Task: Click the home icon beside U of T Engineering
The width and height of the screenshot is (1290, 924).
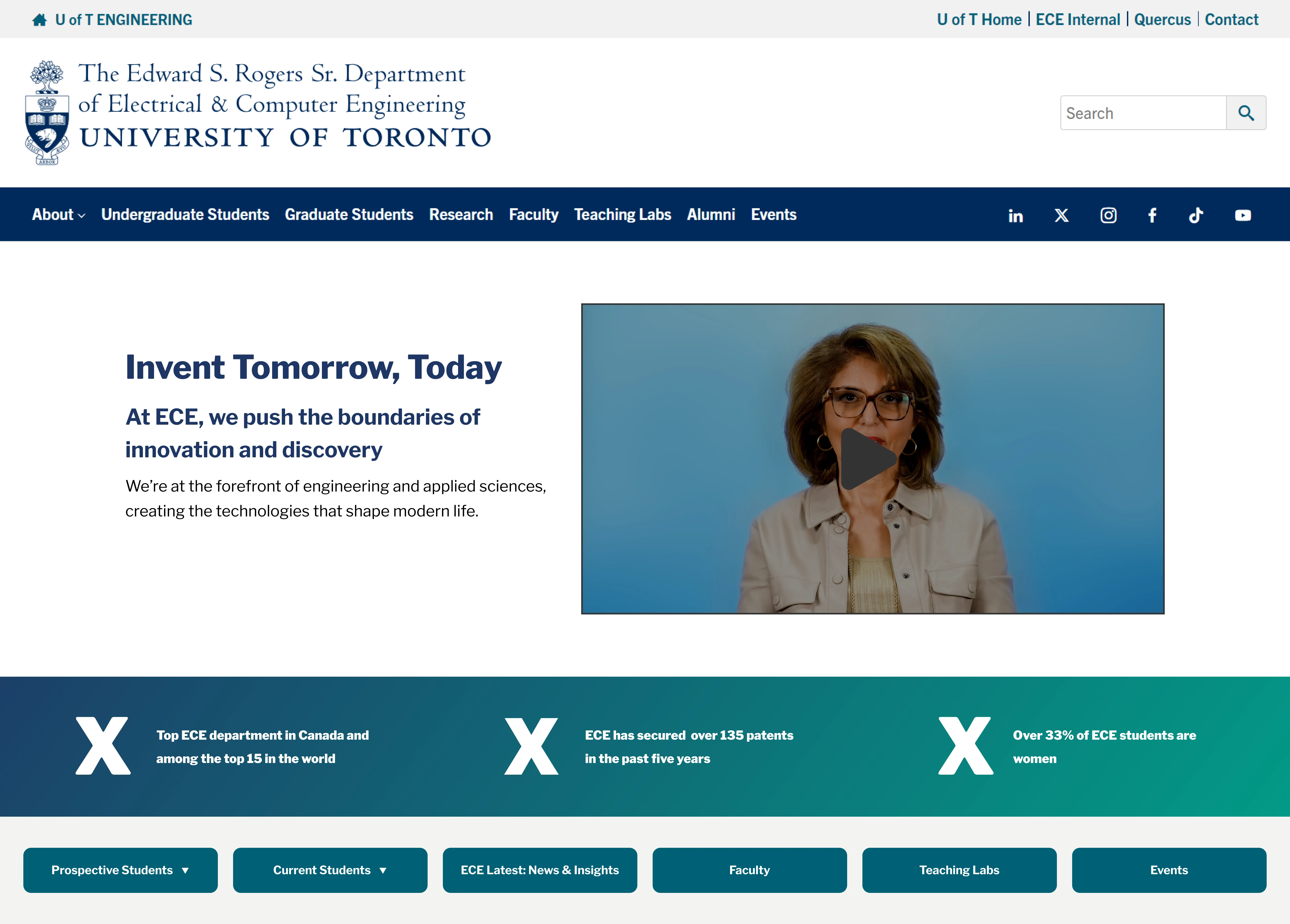Action: 39,20
